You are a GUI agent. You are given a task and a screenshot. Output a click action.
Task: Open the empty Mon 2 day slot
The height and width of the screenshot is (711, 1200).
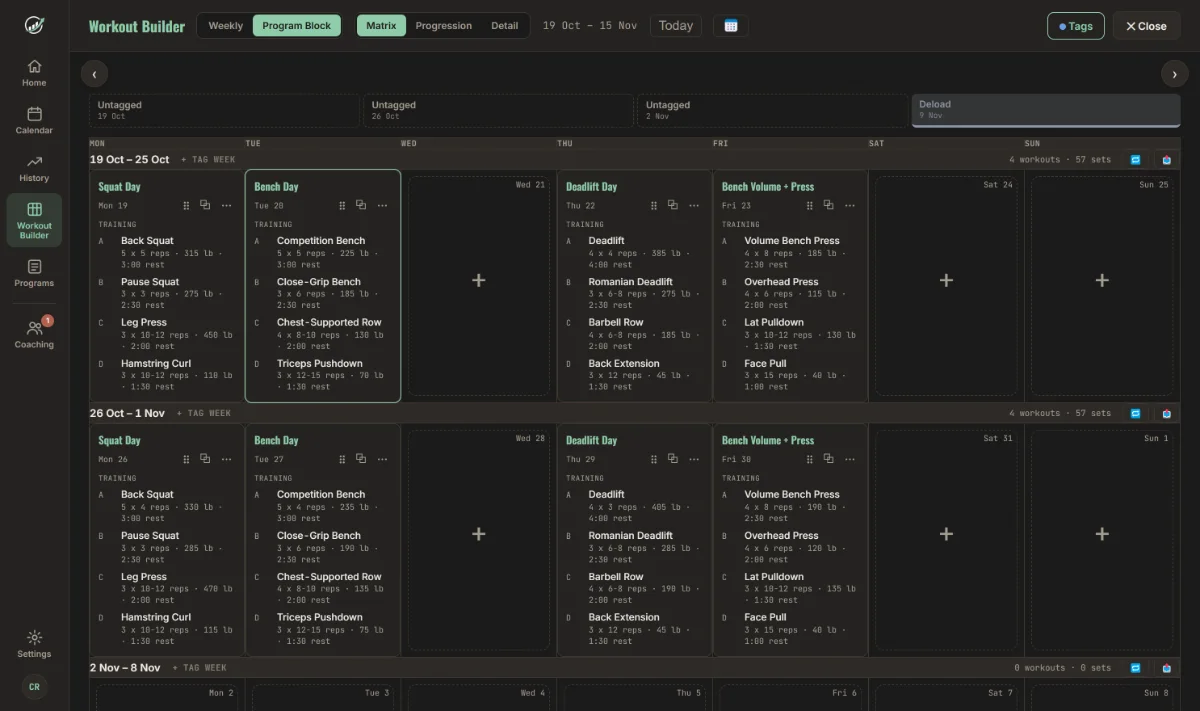[167, 697]
